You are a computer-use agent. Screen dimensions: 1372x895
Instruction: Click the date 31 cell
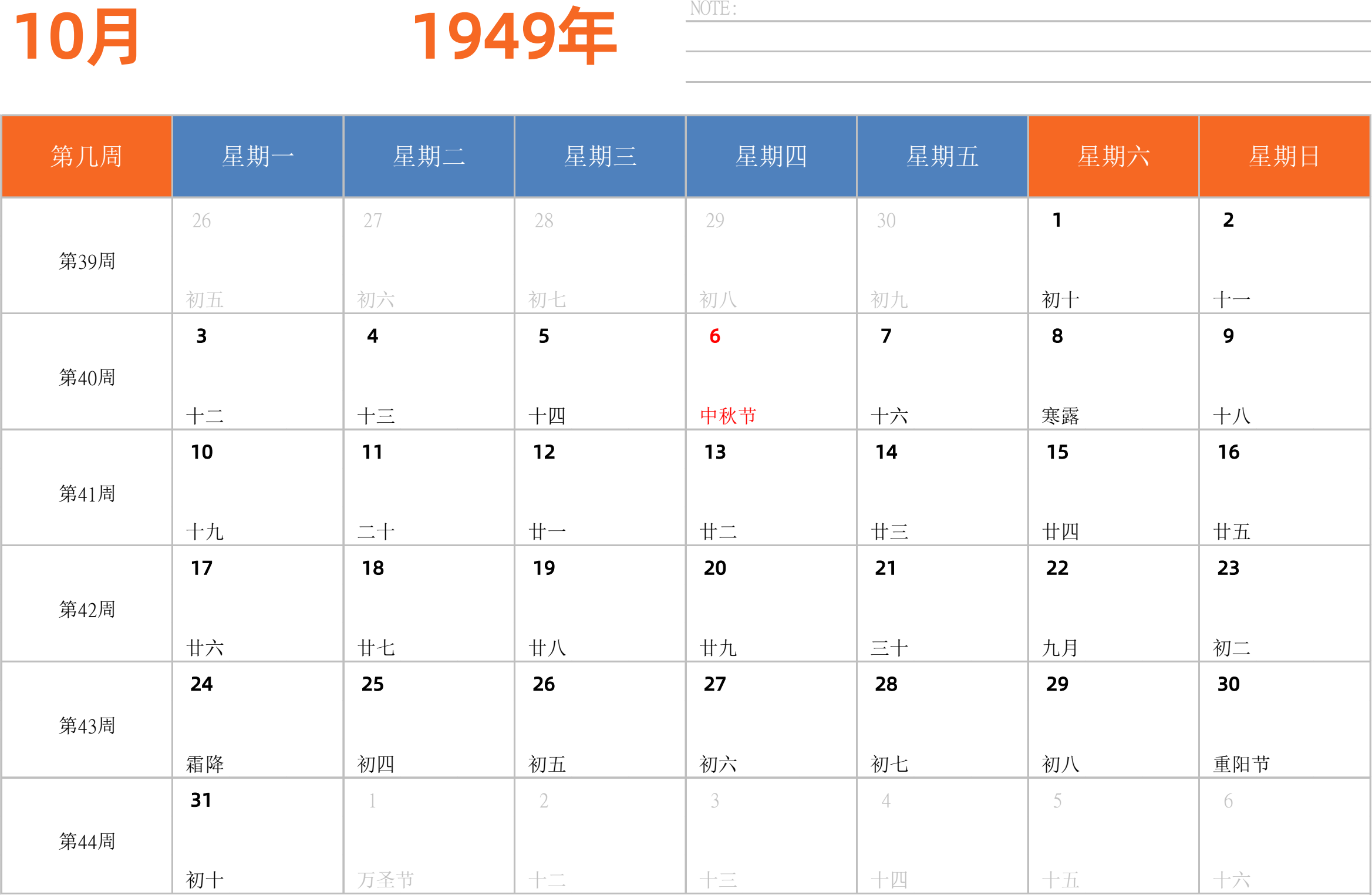pyautogui.click(x=257, y=836)
